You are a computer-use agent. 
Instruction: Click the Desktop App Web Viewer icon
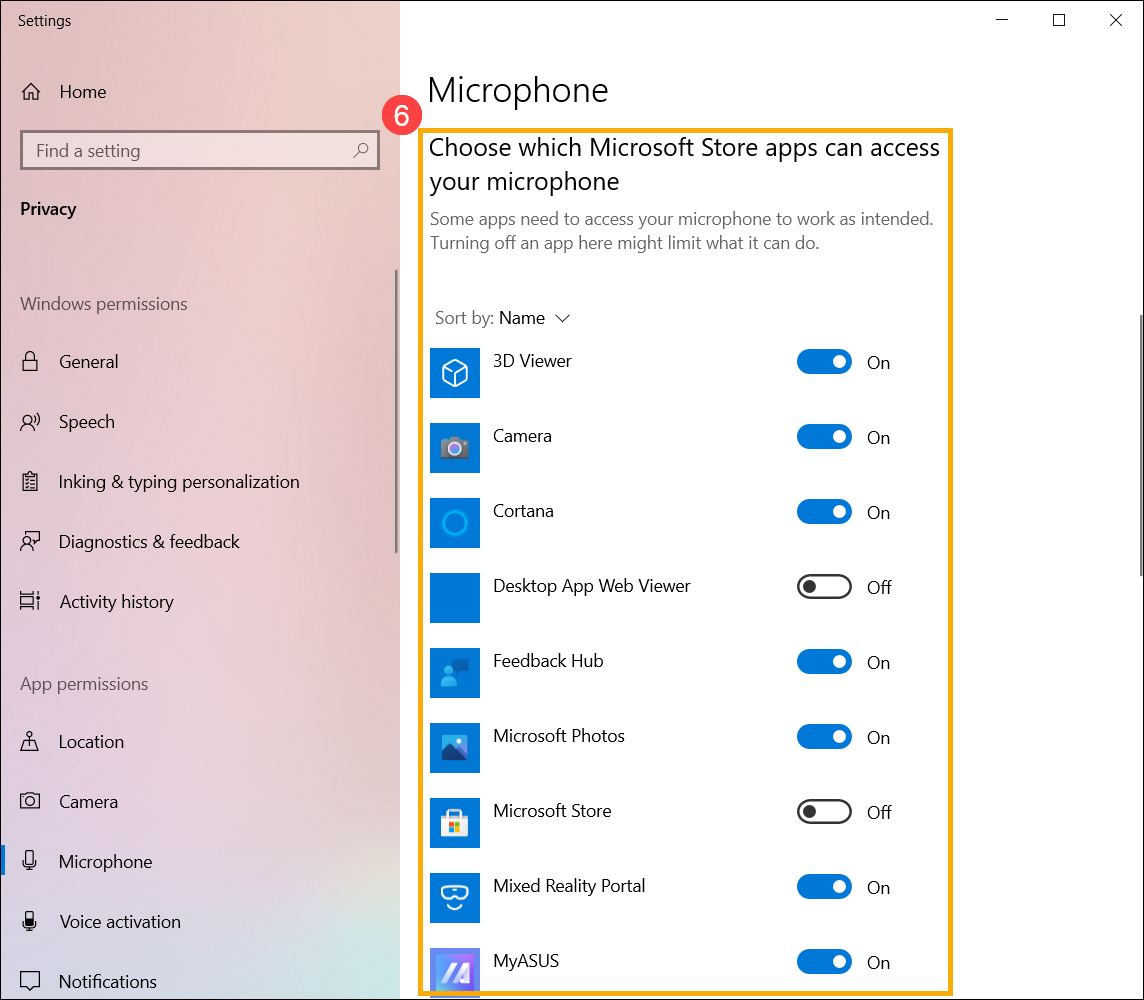455,598
